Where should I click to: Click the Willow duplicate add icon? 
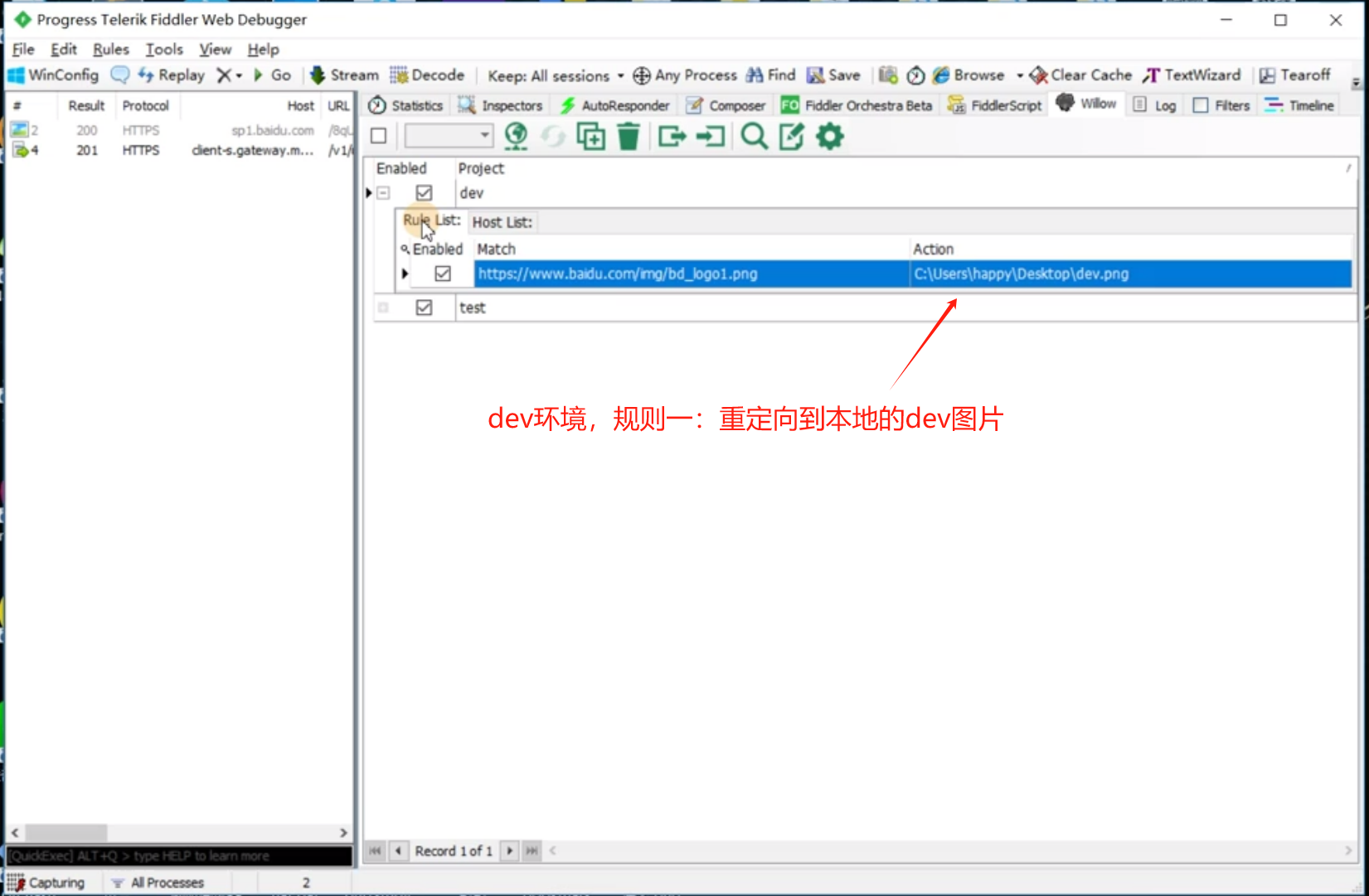[590, 136]
